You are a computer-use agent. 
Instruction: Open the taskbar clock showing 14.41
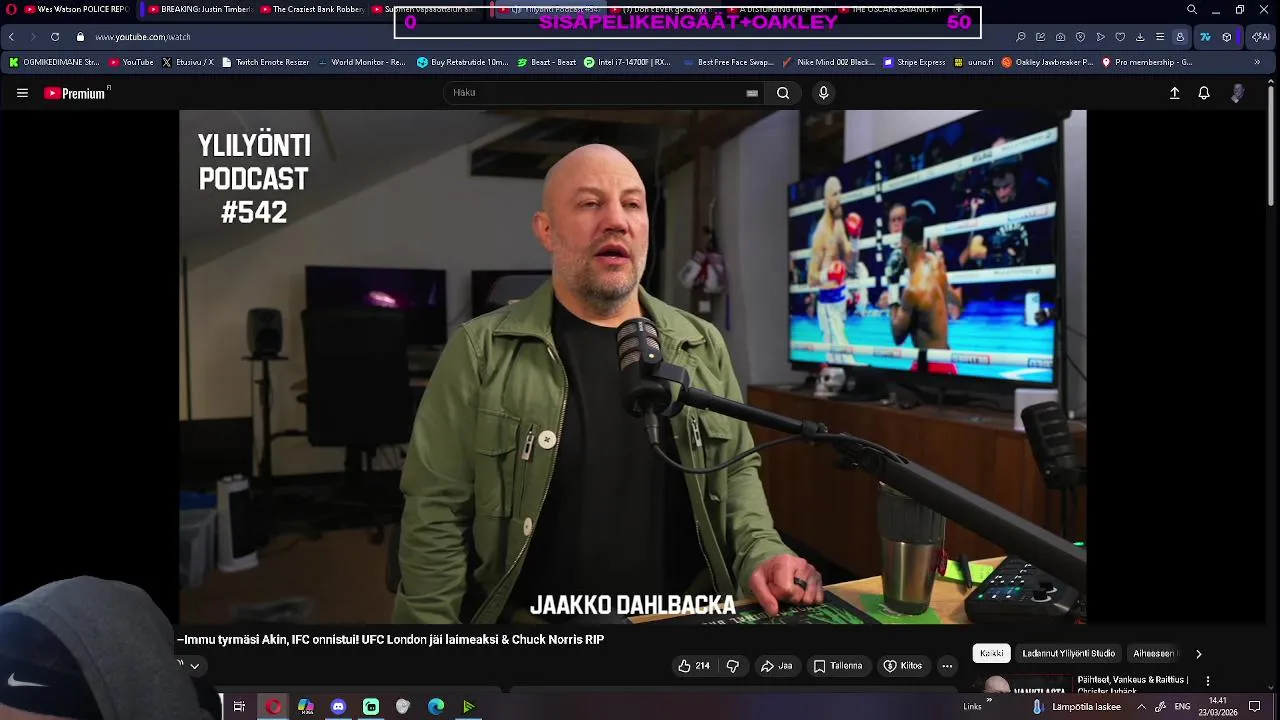click(1218, 707)
